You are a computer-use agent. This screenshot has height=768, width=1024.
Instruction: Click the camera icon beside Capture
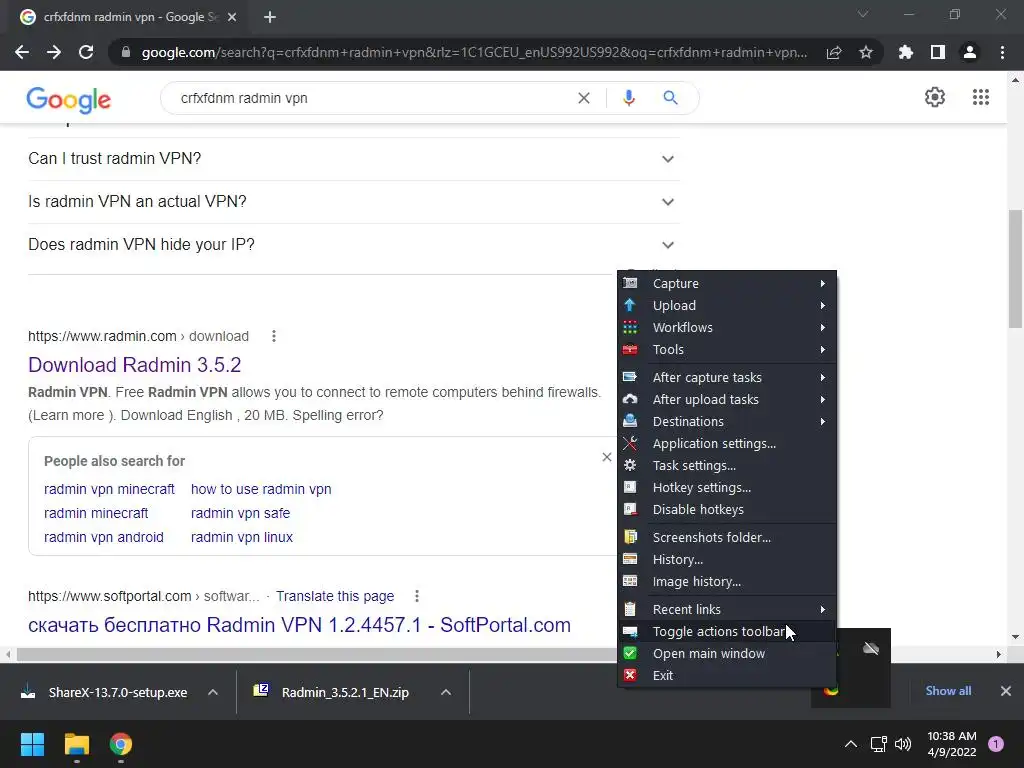click(x=630, y=283)
